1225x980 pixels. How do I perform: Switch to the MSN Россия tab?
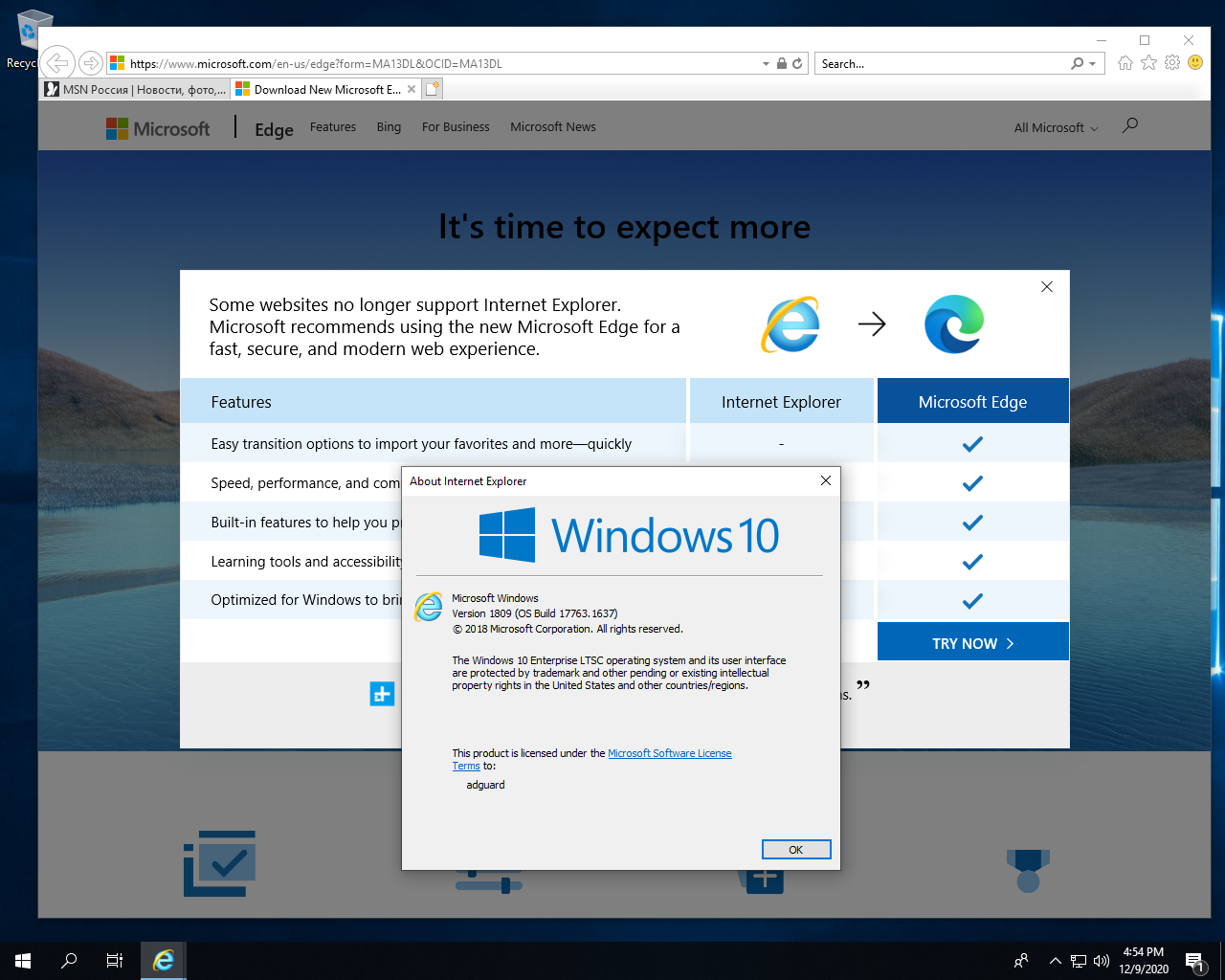point(135,89)
